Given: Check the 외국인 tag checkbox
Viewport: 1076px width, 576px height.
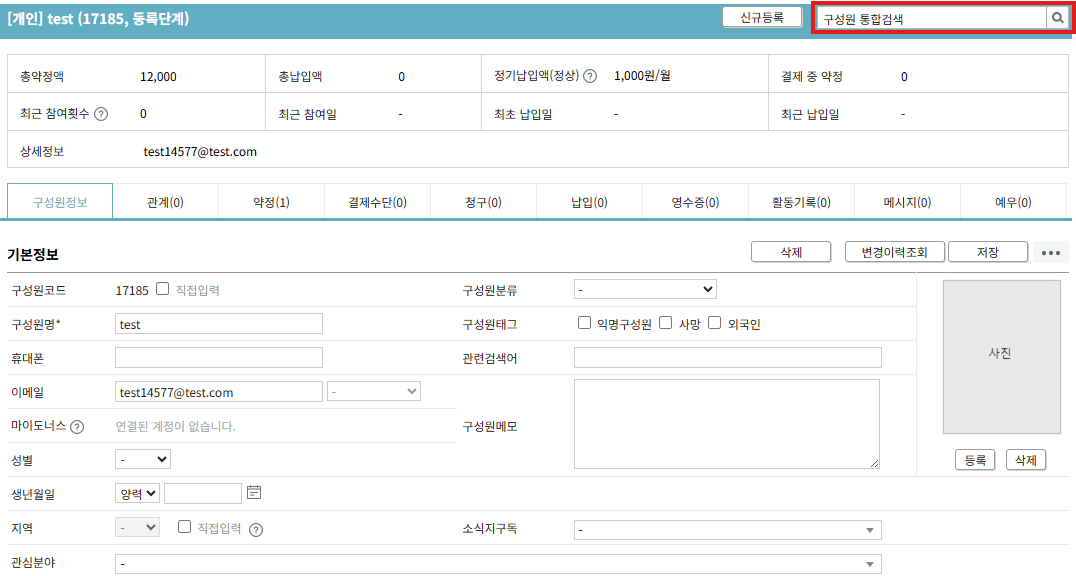Looking at the screenshot, I should (x=714, y=323).
